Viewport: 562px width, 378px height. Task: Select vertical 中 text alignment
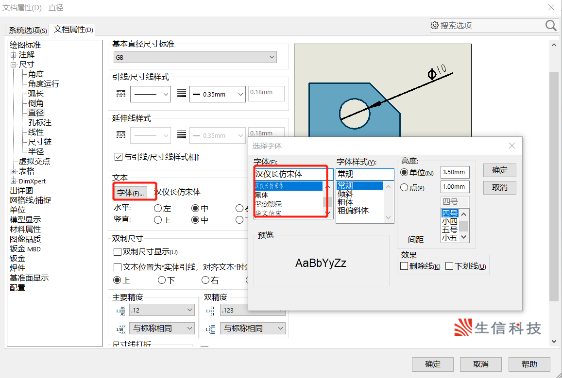[x=195, y=220]
